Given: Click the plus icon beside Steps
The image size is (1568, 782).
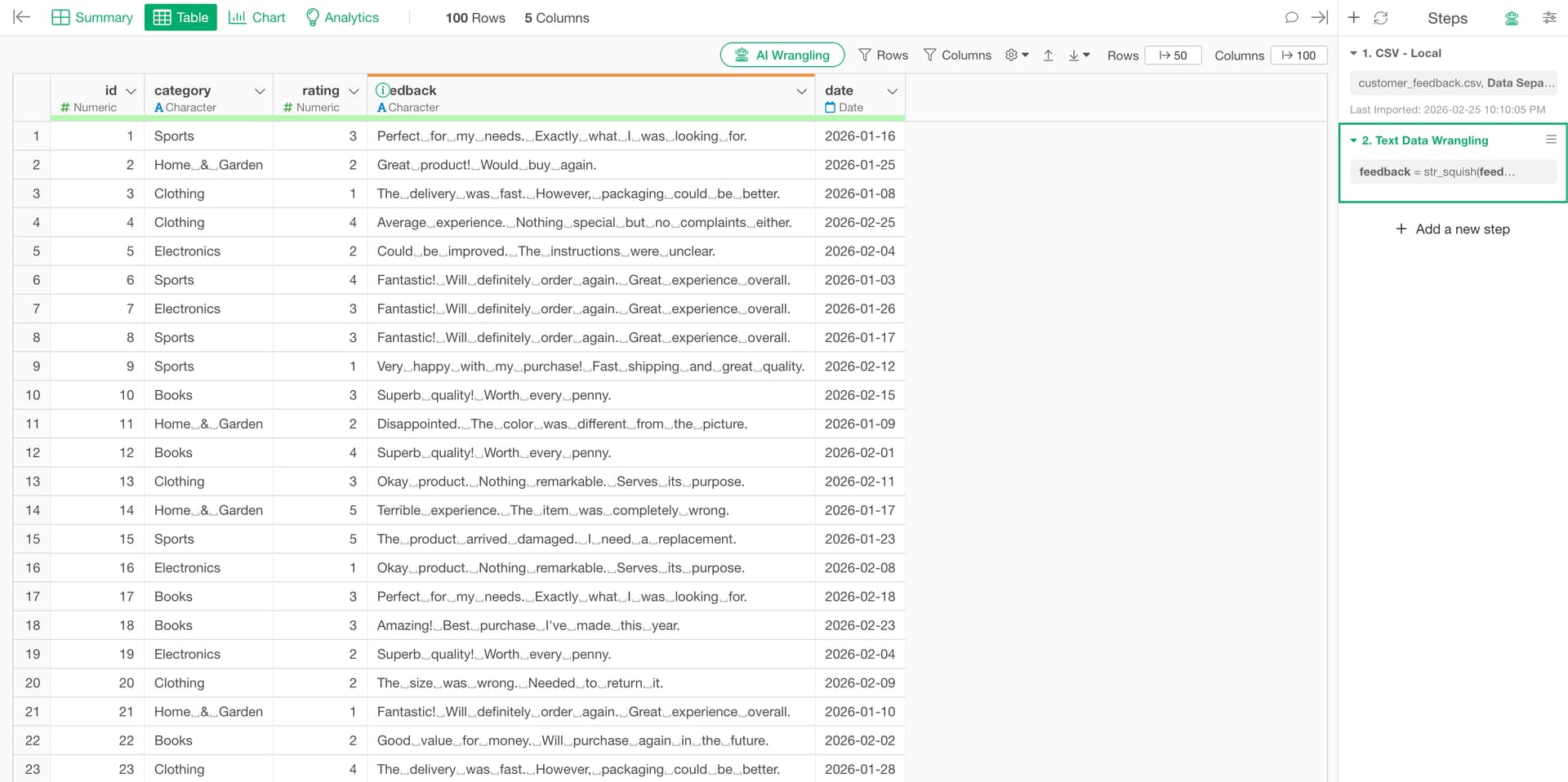Looking at the screenshot, I should click(1354, 17).
